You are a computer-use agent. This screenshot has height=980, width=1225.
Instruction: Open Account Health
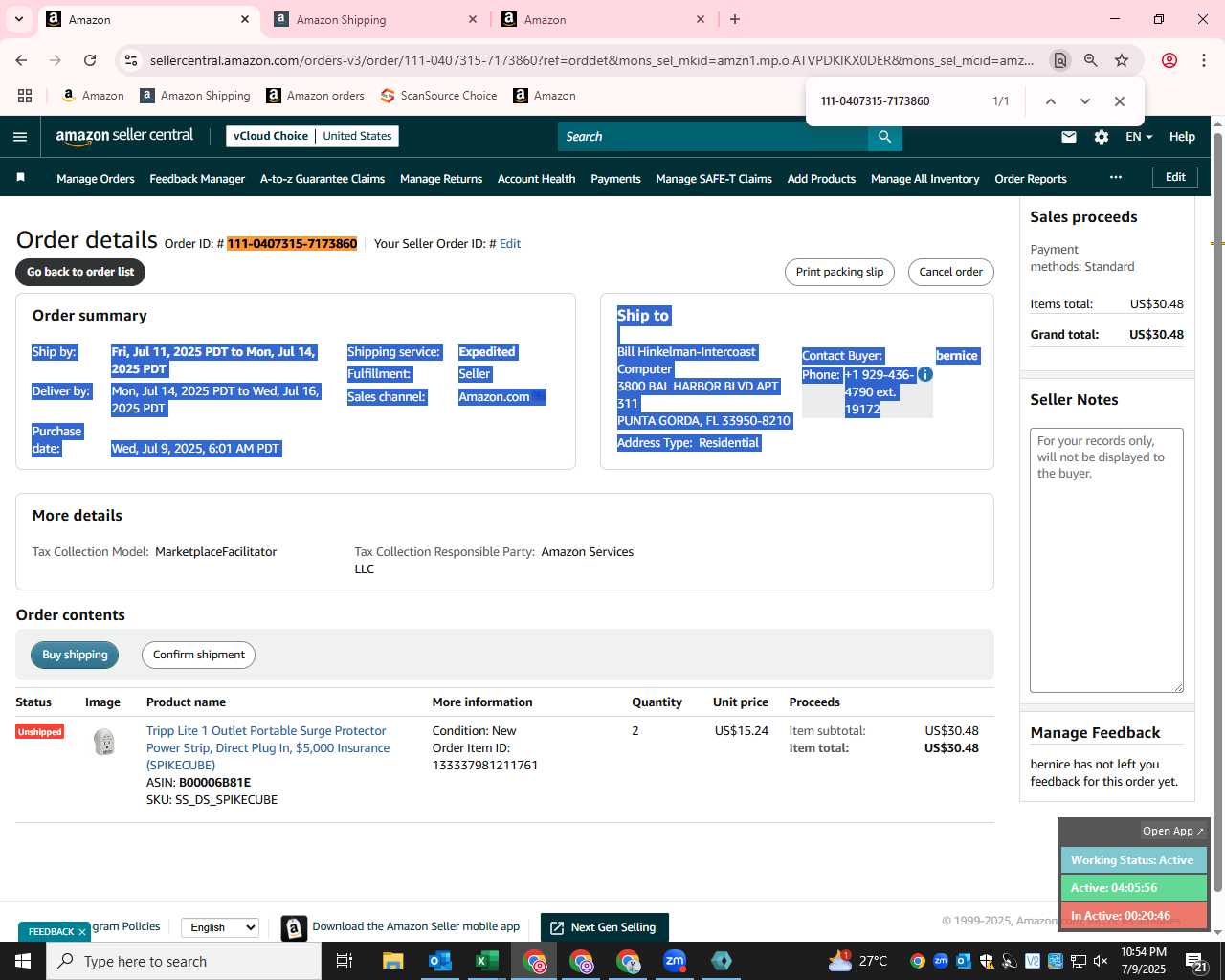point(537,179)
